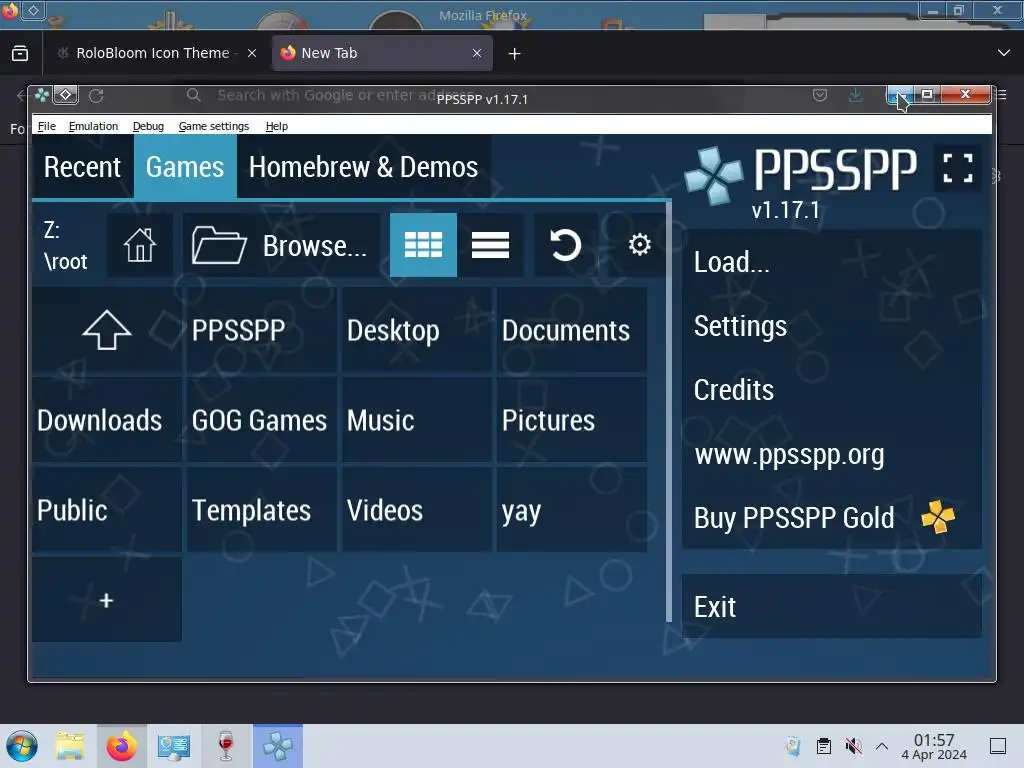Viewport: 1024px width, 768px height.
Task: Open the PPSSPP folder
Action: (x=262, y=330)
